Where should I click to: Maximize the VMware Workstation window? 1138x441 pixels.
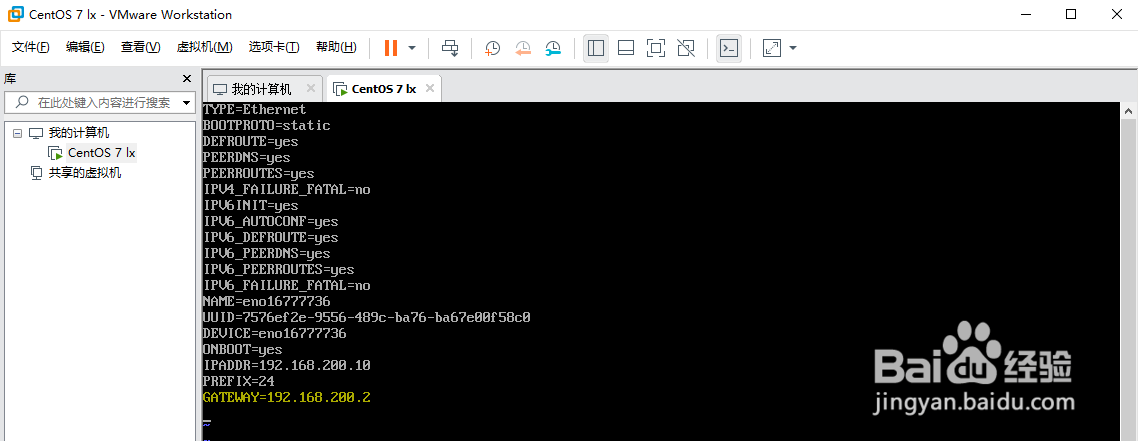(x=1071, y=15)
